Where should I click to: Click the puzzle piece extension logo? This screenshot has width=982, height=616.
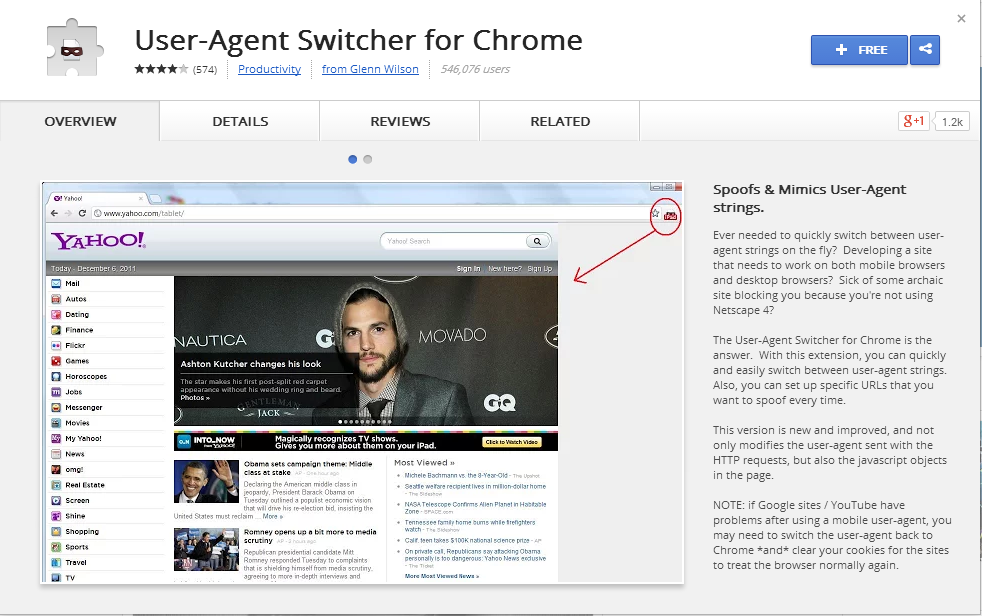click(x=75, y=48)
